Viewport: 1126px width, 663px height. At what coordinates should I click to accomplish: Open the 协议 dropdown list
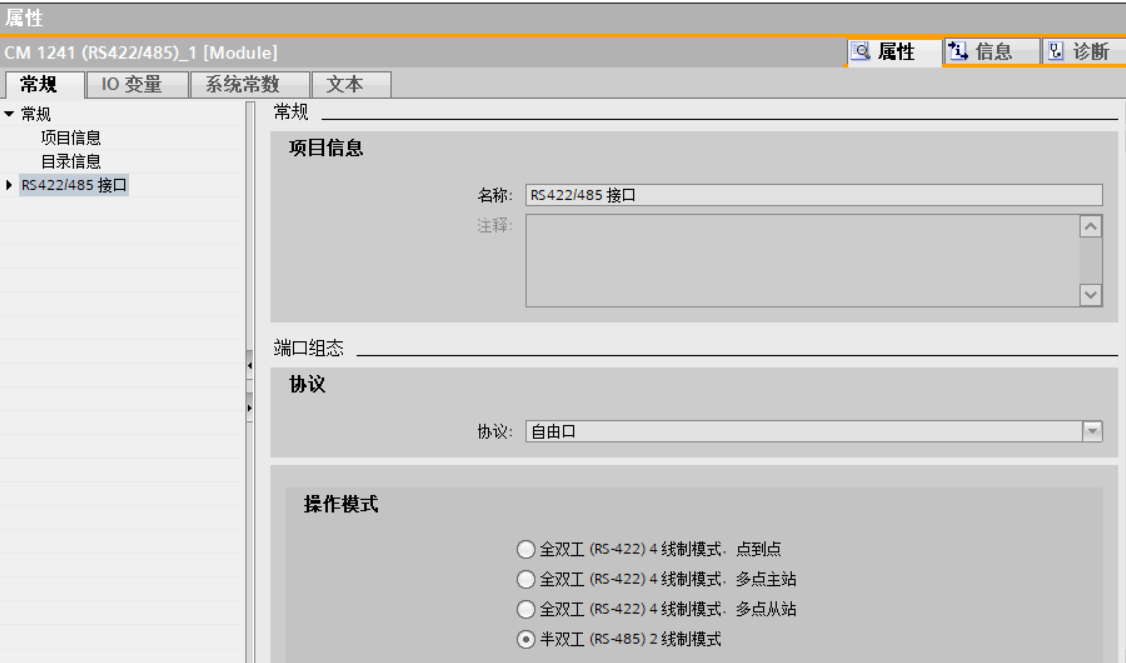[x=1092, y=431]
